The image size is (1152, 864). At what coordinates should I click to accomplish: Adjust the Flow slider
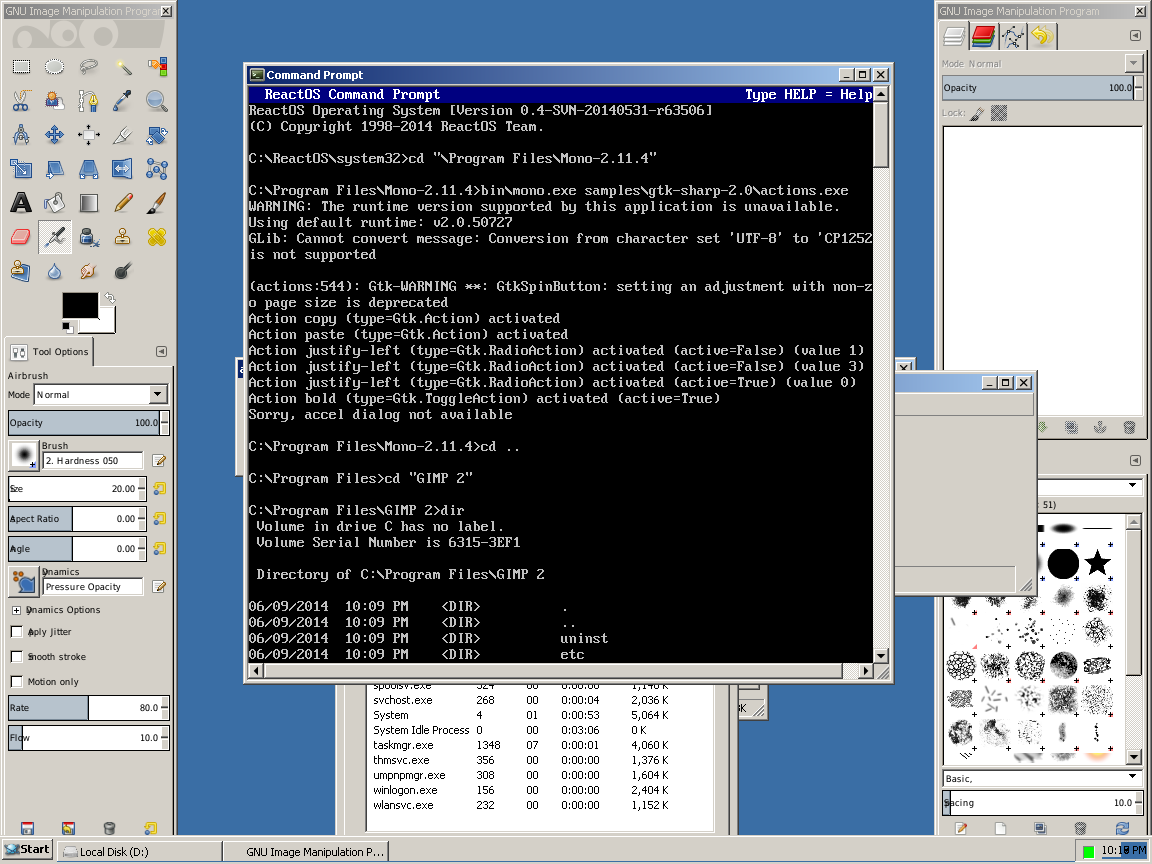(x=84, y=738)
